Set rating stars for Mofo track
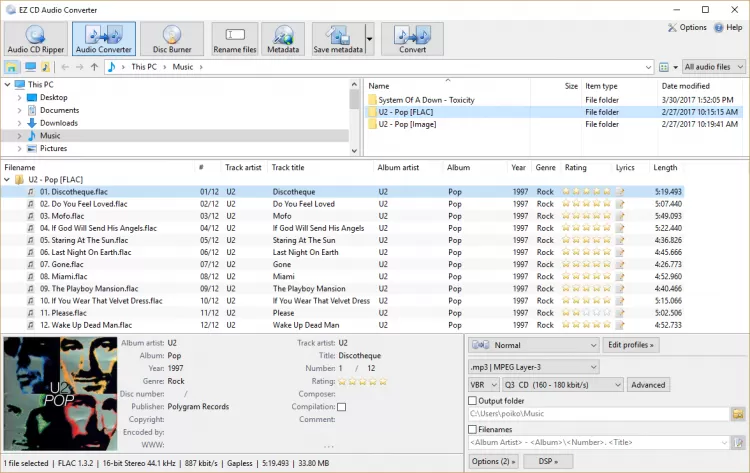750x473 pixels. pyautogui.click(x=587, y=215)
